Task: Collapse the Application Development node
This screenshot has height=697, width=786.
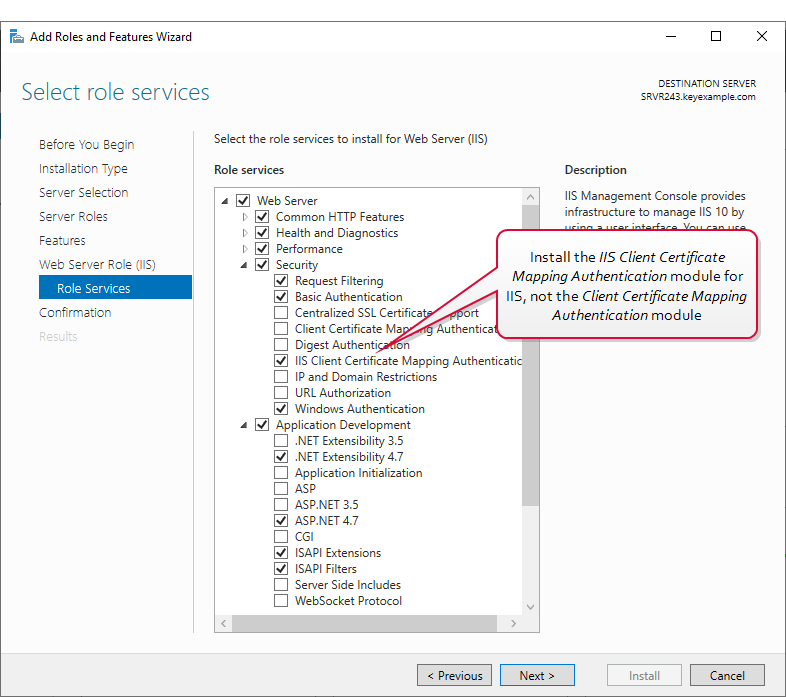Action: tap(244, 425)
